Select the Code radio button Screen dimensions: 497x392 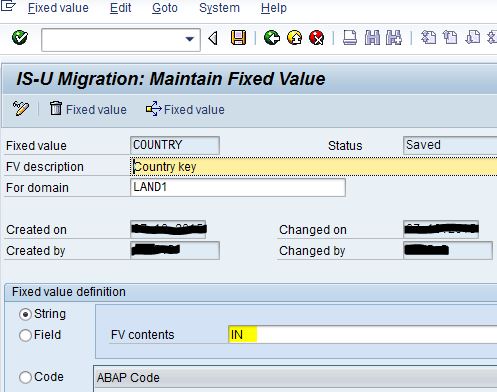[x=25, y=377]
